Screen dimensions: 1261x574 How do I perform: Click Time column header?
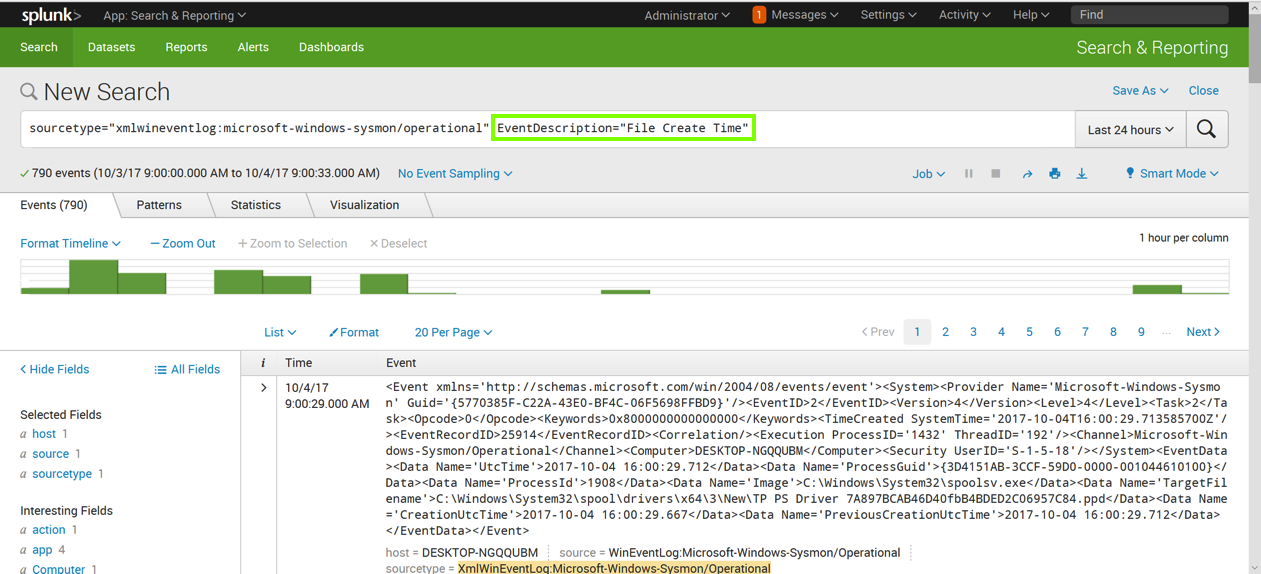299,363
